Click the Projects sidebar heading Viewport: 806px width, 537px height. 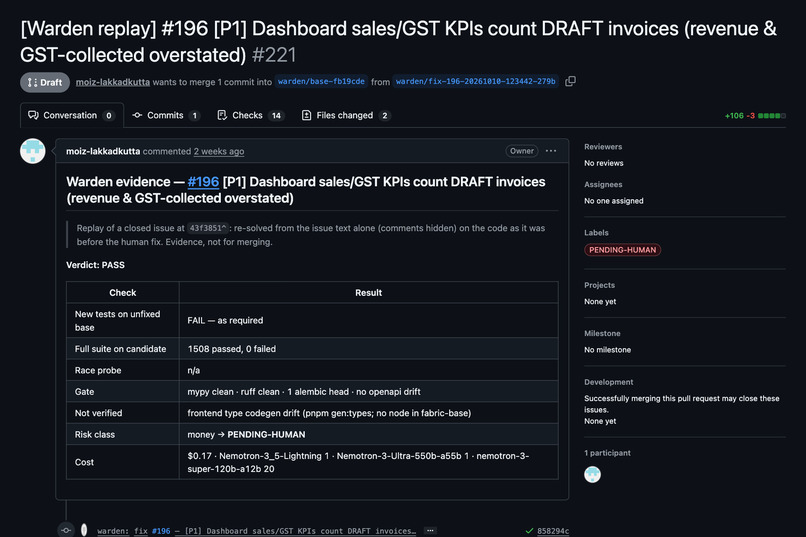[599, 285]
